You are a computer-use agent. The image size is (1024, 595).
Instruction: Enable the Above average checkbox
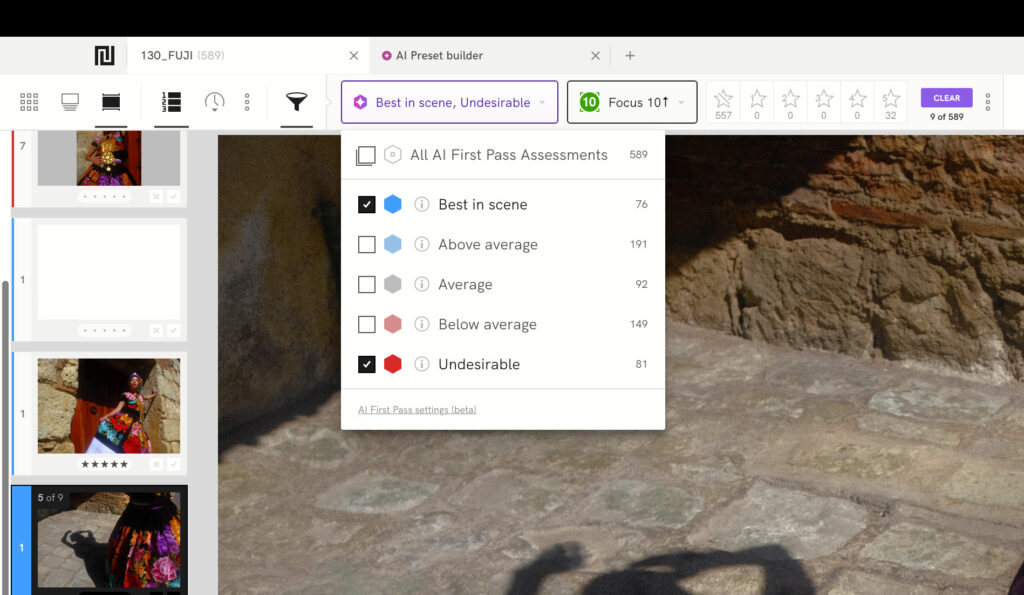click(x=367, y=244)
